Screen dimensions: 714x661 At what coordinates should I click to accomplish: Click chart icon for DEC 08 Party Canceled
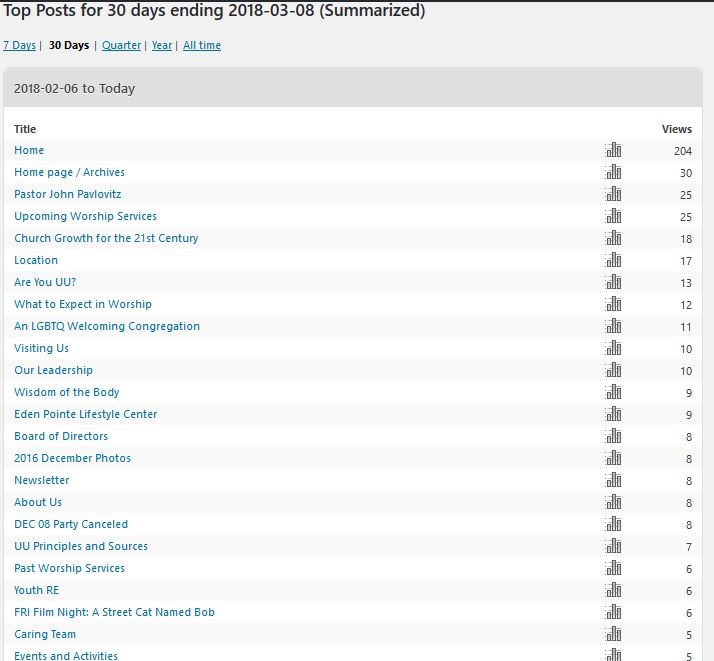[x=613, y=524]
